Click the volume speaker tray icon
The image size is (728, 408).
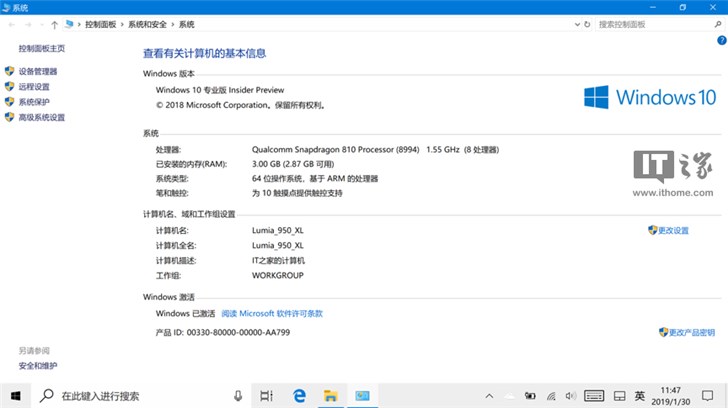(571, 396)
